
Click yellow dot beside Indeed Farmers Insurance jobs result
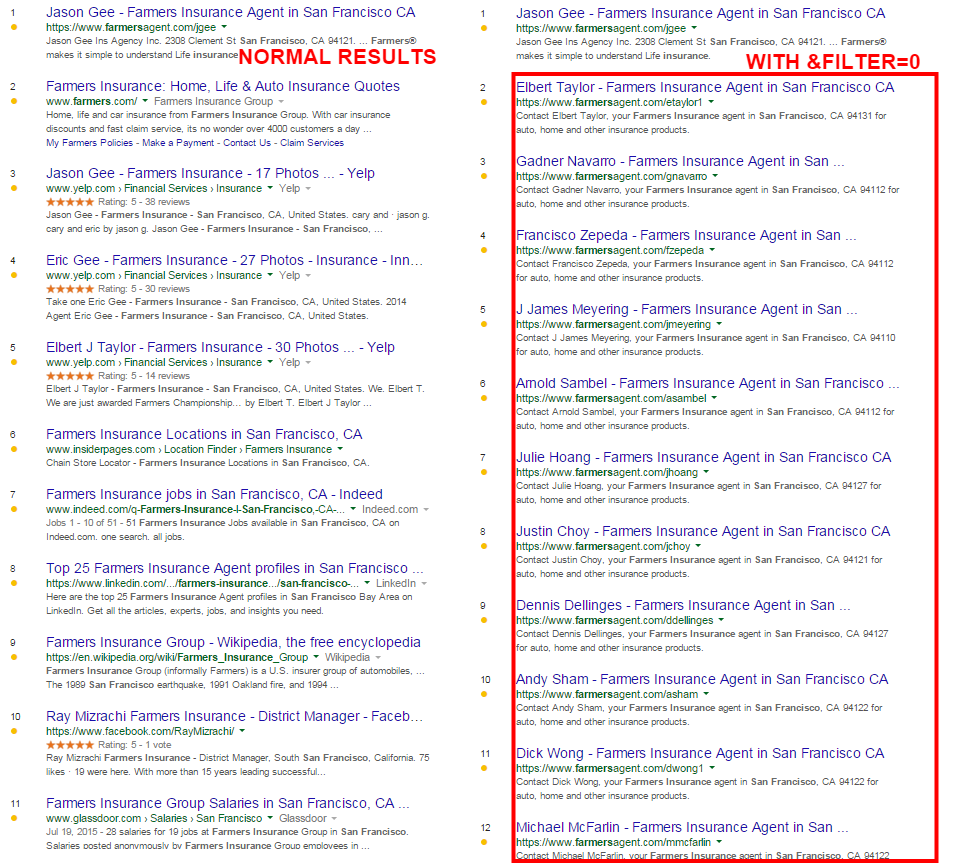(x=13, y=509)
